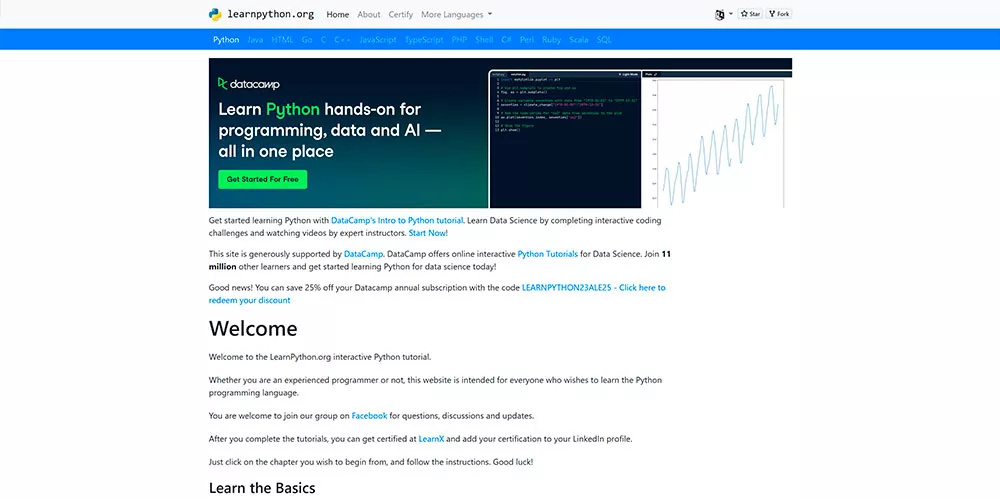Open the DataCamp supporter link
Image resolution: width=1000 pixels, height=499 pixels.
tap(364, 254)
